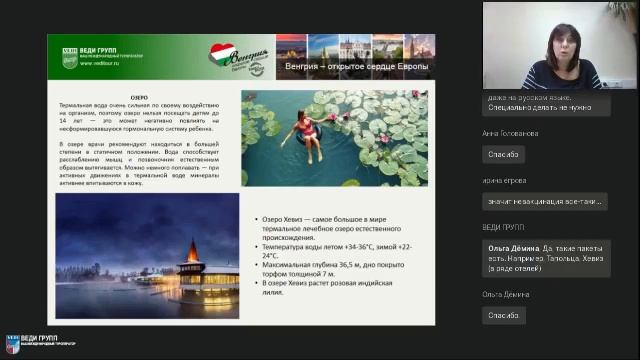This screenshot has height=360, width=640.
Task: Click the photo of woman floating among lilies
Action: (335, 138)
